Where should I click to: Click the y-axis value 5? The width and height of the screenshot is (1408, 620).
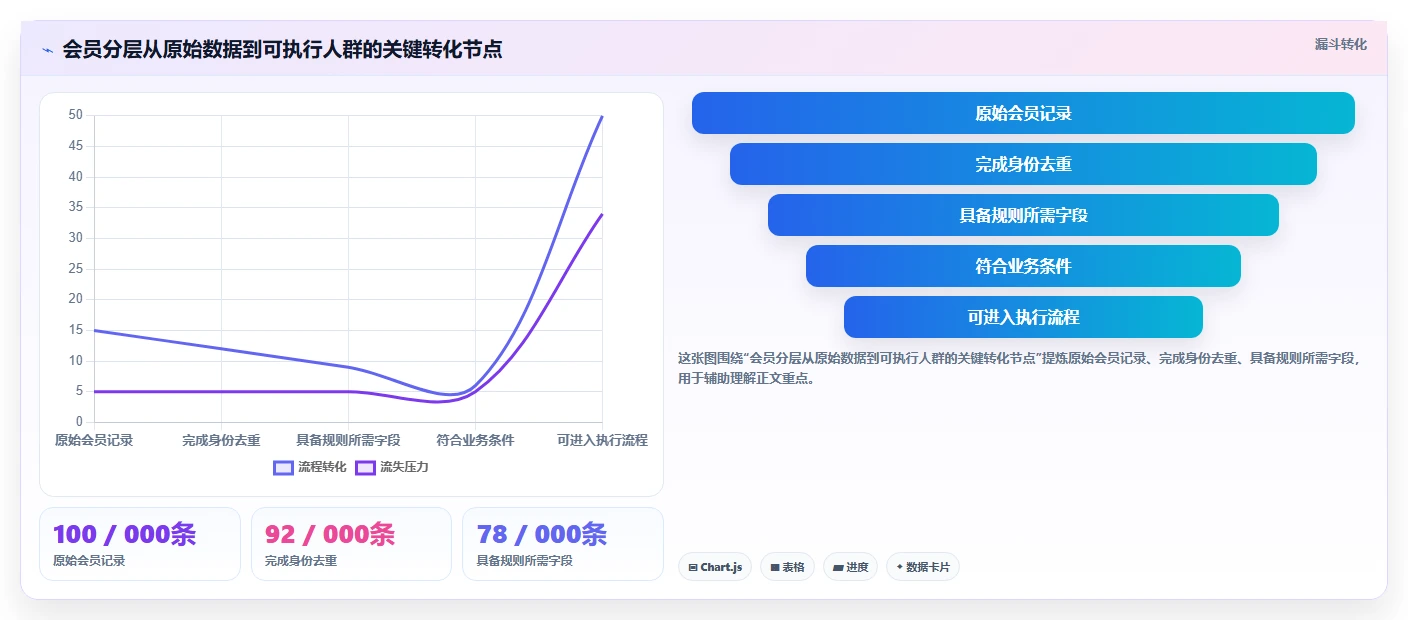78,391
